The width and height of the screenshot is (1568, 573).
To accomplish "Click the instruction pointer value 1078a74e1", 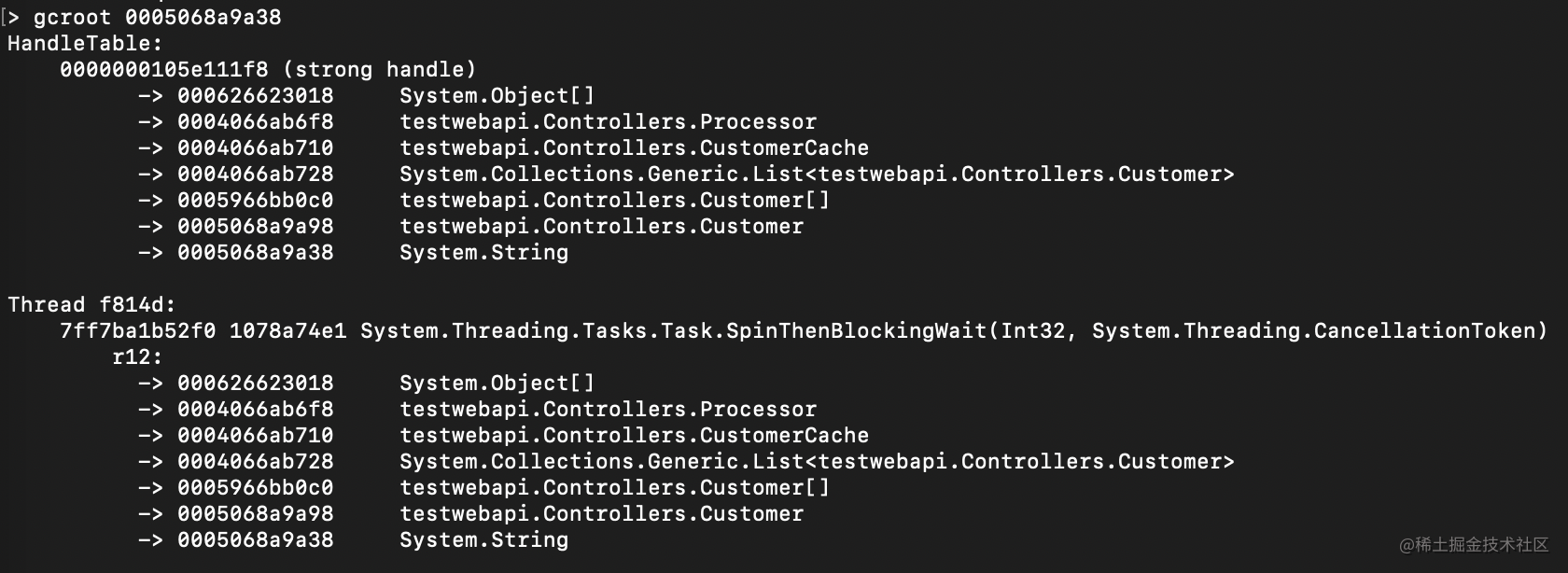I will point(287,331).
